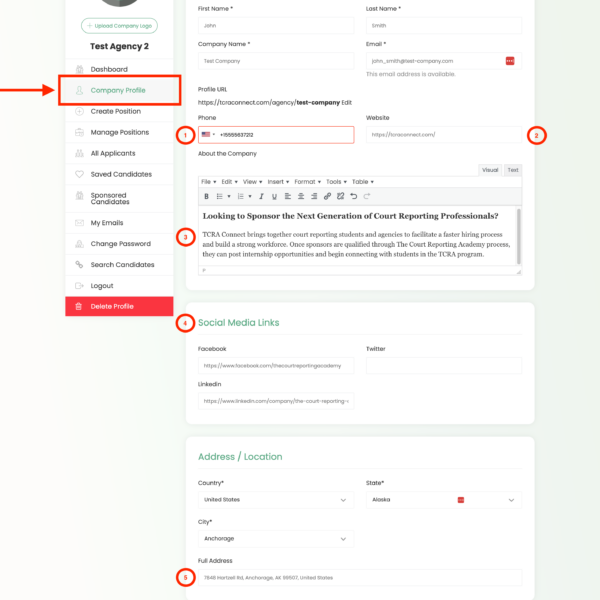Switch to the Text editor tab
Image resolution: width=600 pixels, height=600 pixels.
(x=513, y=170)
